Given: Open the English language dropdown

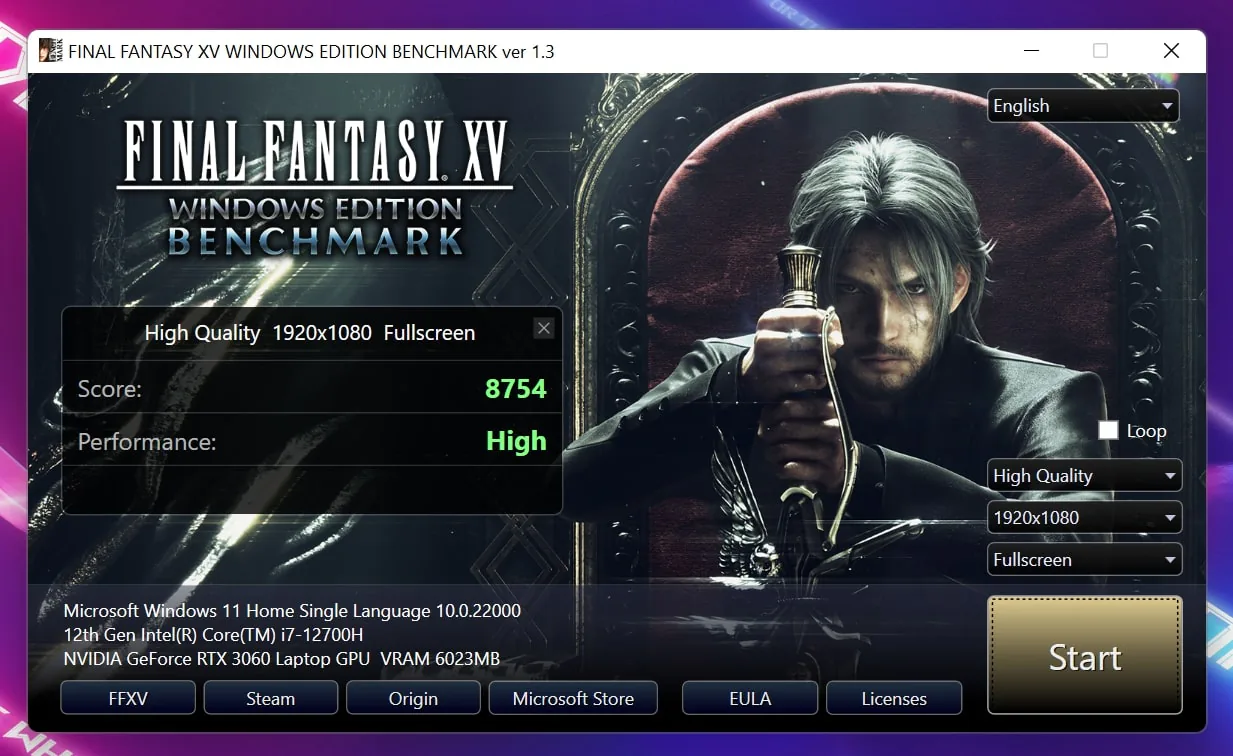Looking at the screenshot, I should [x=1084, y=106].
